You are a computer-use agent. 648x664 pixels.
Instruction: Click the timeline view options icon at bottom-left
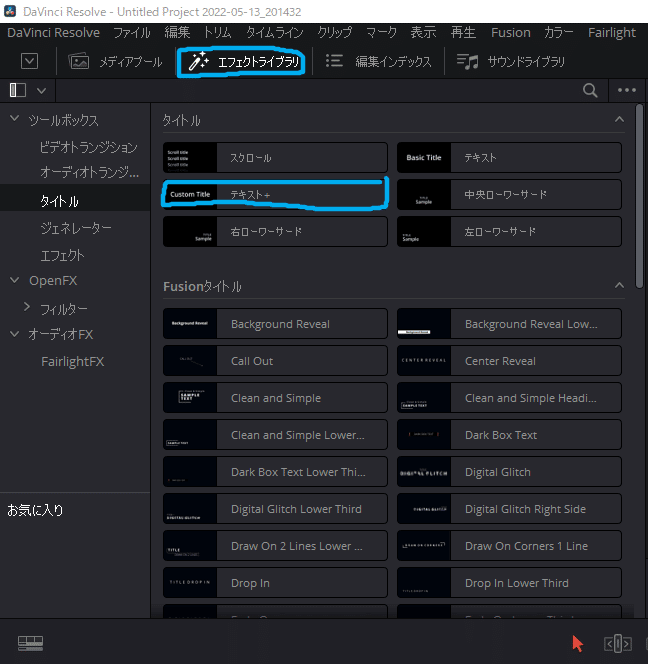tap(30, 643)
